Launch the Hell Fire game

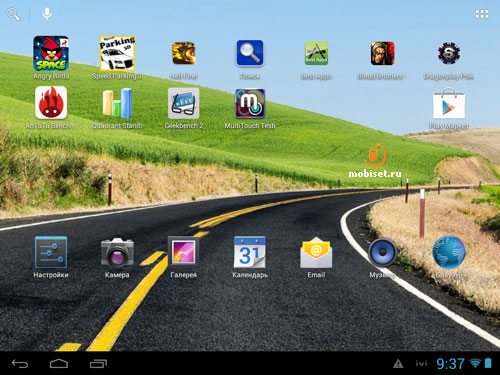point(183,53)
